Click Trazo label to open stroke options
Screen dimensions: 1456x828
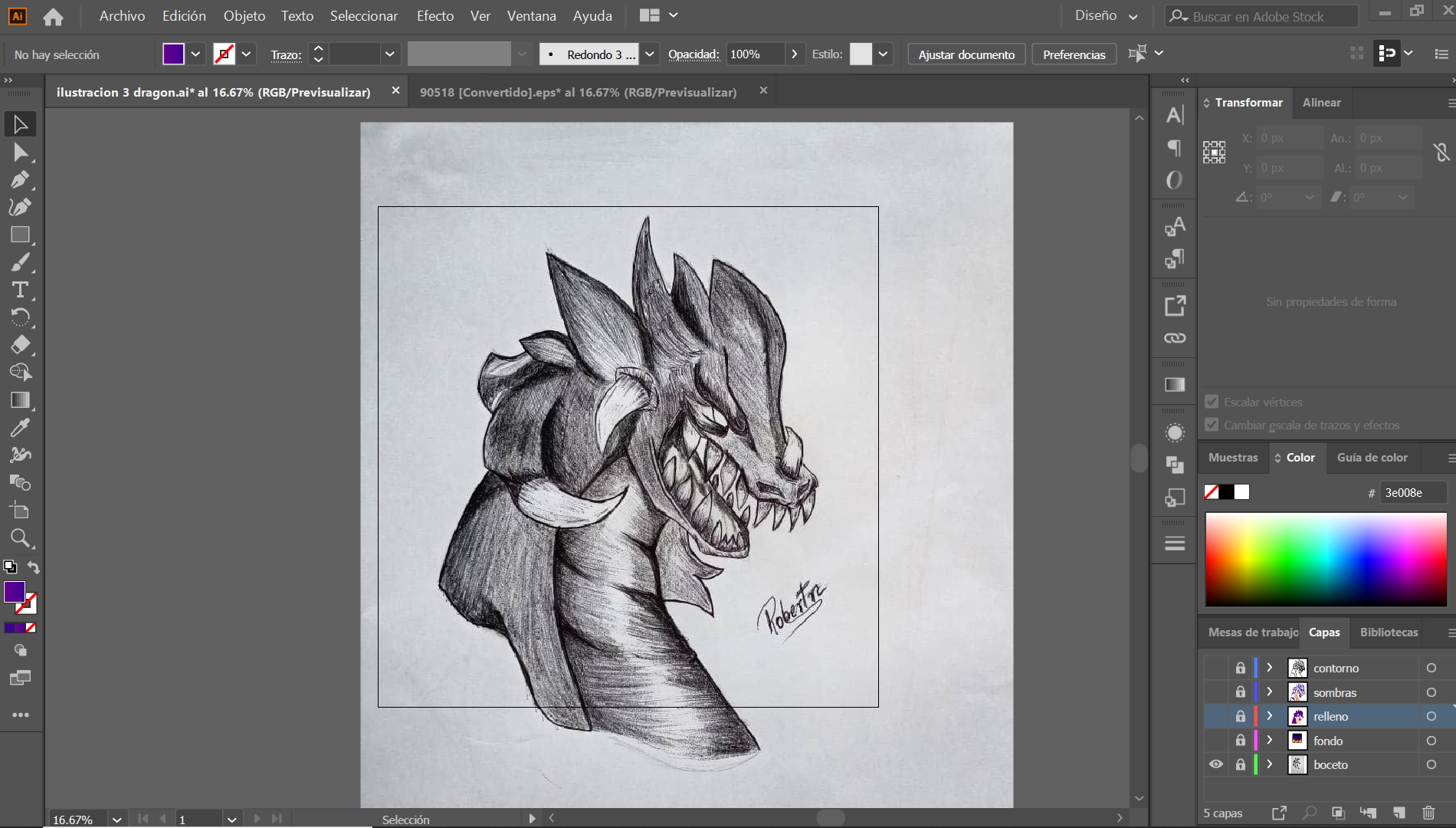tap(286, 55)
